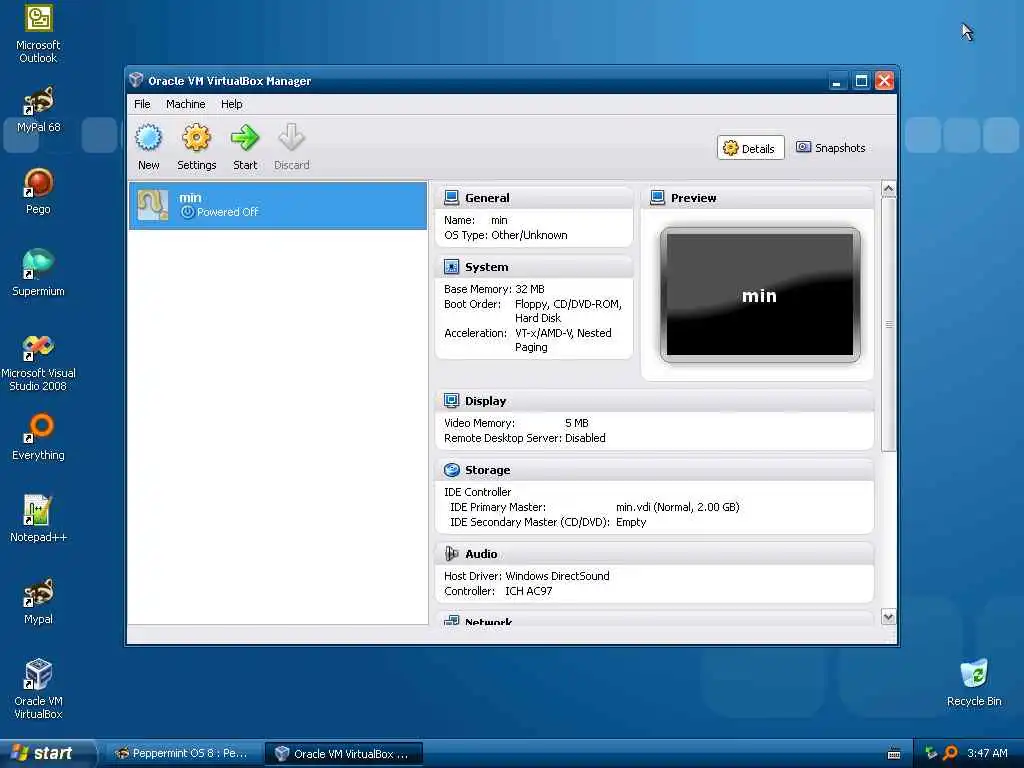Open Pego desktop shortcut
The width and height of the screenshot is (1024, 768).
(x=38, y=191)
